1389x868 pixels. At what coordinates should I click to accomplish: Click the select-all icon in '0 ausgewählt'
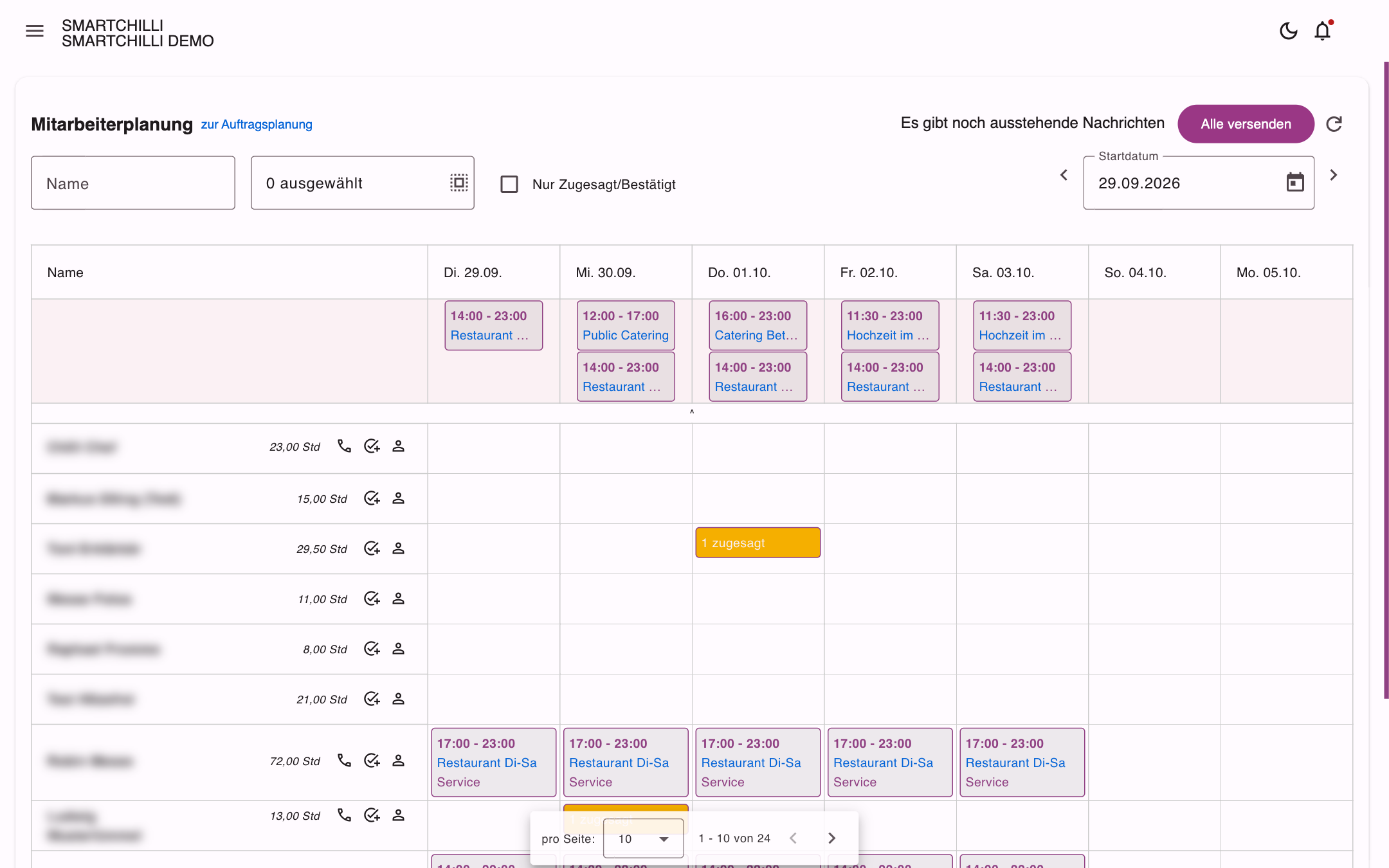coord(458,183)
